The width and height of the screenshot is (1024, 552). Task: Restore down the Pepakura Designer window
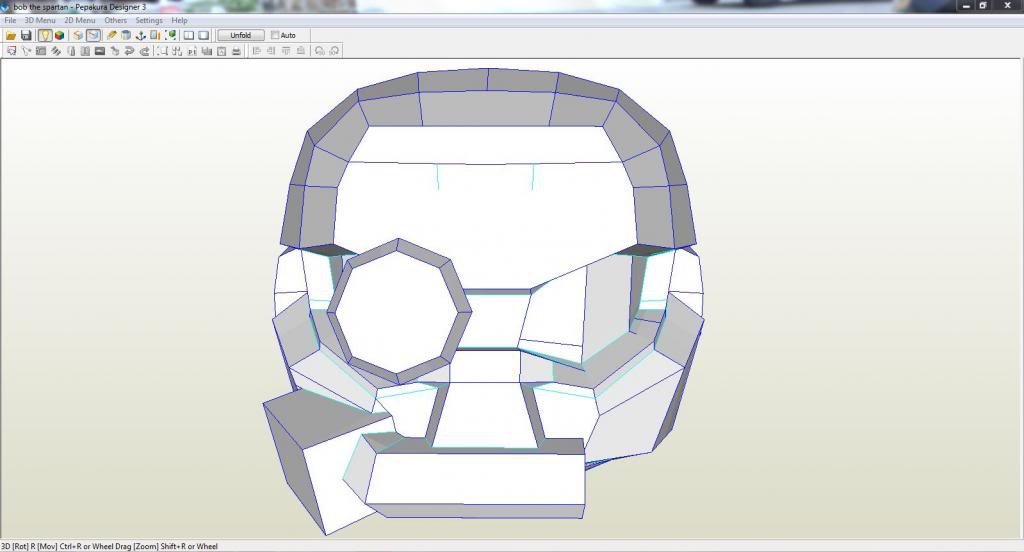pos(983,6)
